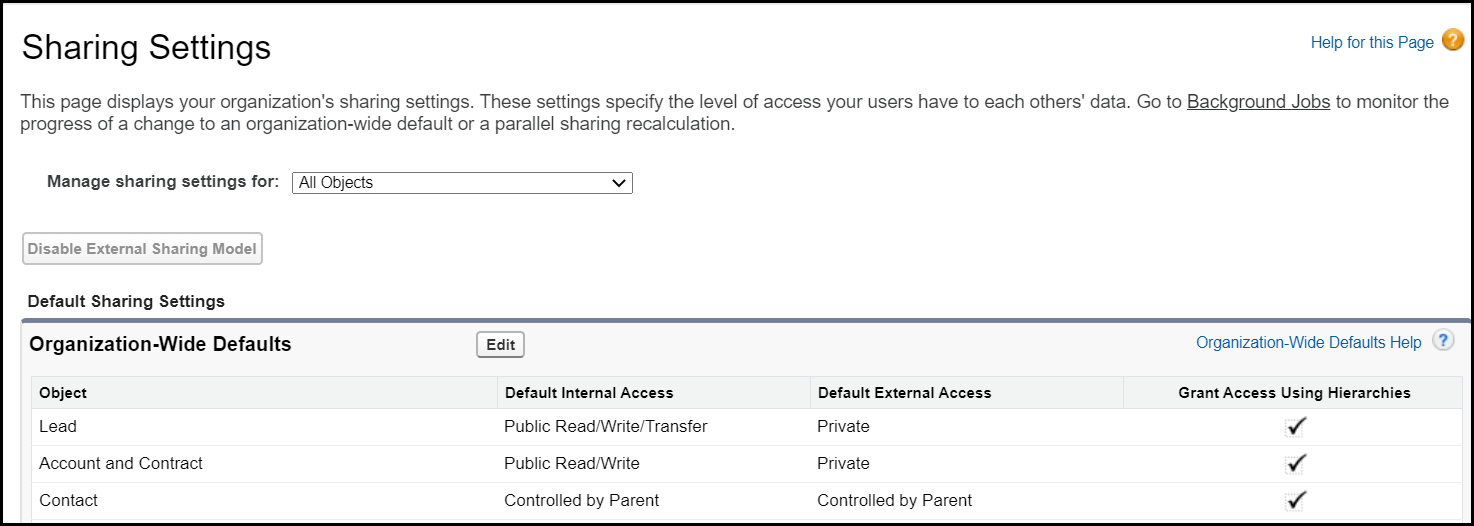This screenshot has height=526, width=1474.
Task: Select the Account and Contract row label
Action: pos(121,464)
